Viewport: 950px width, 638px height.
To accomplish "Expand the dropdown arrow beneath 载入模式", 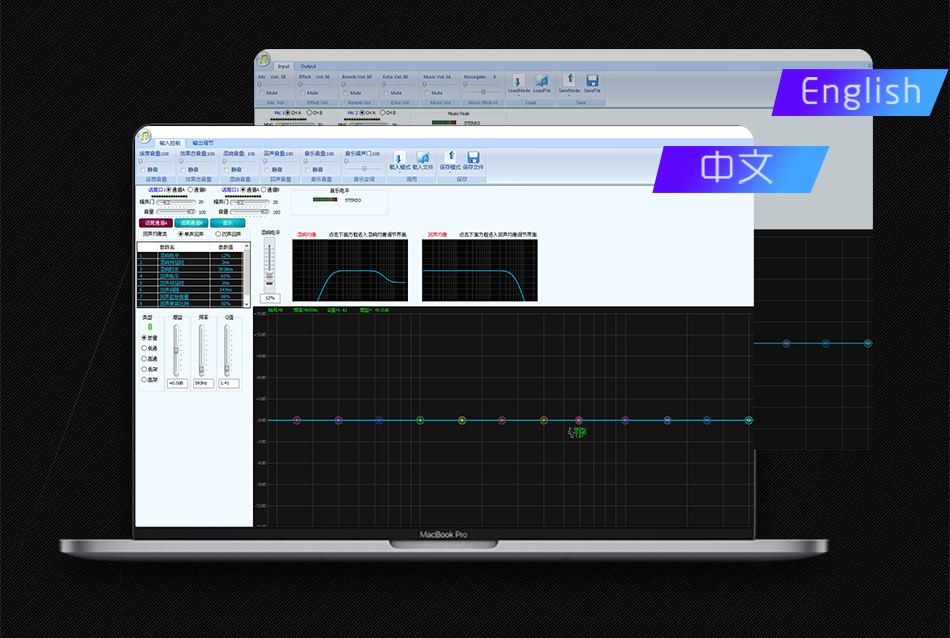I will (398, 174).
